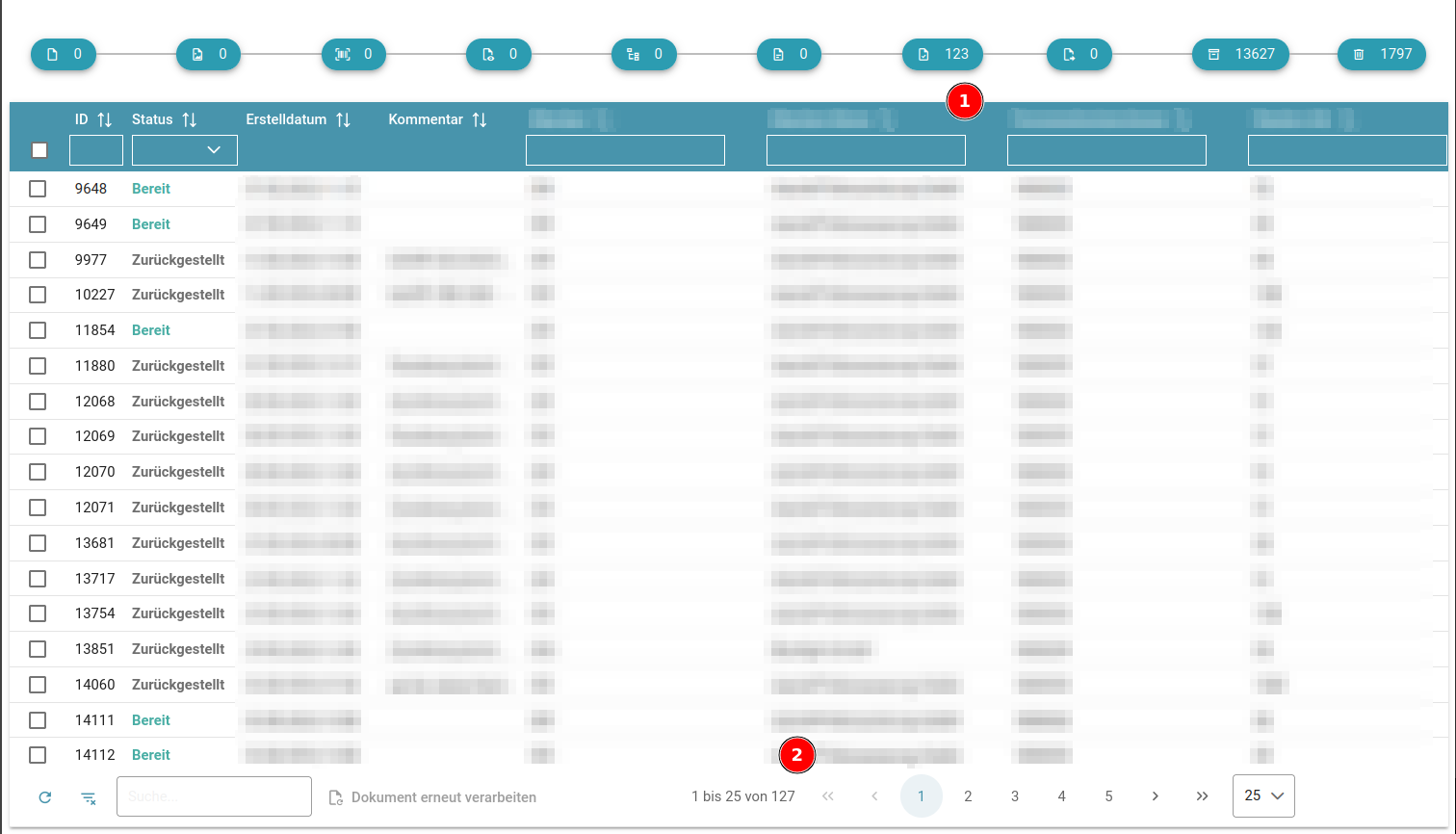Click the barcode scan stage chip
The image size is (1456, 834).
(x=353, y=54)
